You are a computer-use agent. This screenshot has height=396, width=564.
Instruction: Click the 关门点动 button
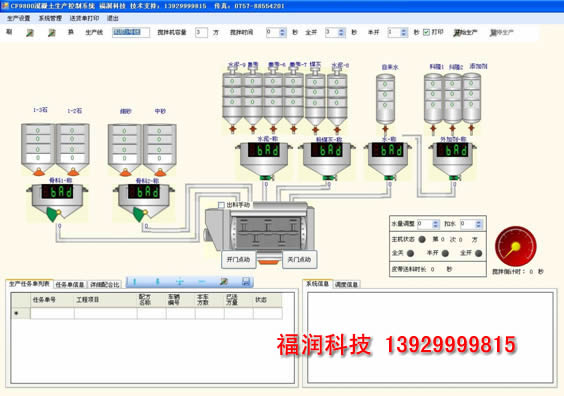300,259
